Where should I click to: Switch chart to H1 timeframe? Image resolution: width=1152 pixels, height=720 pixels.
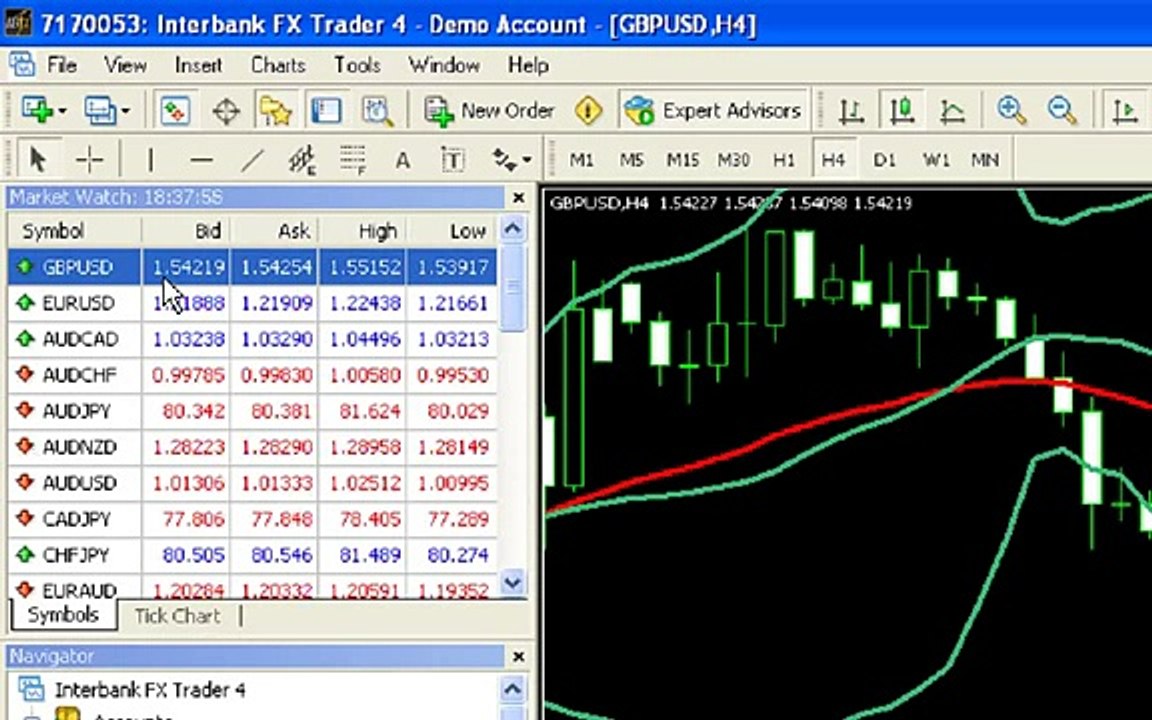pyautogui.click(x=784, y=159)
